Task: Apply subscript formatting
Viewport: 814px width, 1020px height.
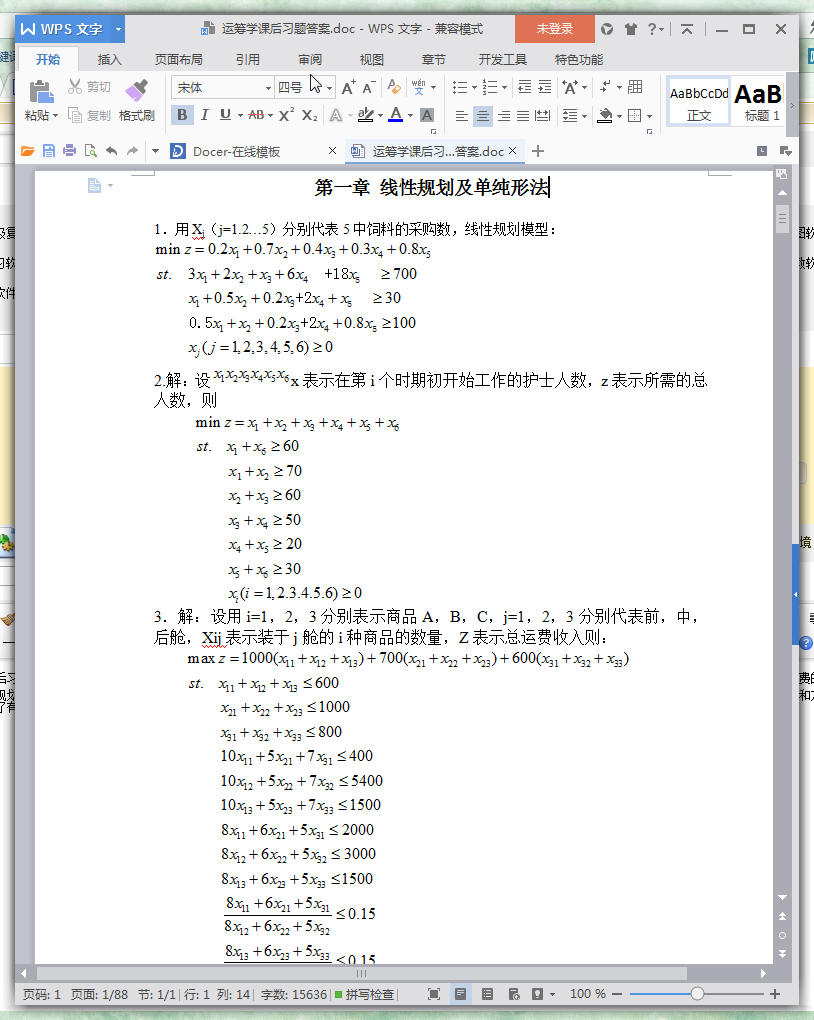Action: (310, 115)
